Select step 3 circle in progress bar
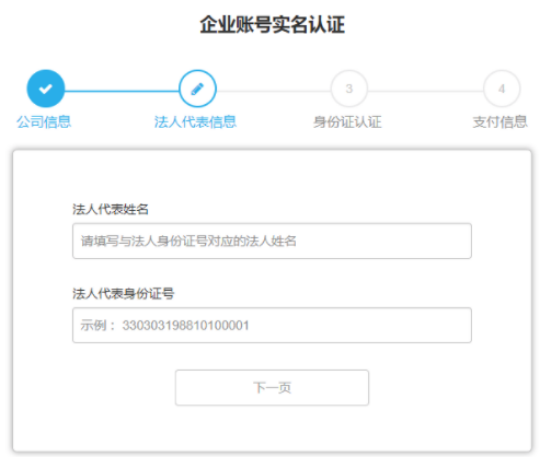This screenshot has width=541, height=457. pos(349,89)
